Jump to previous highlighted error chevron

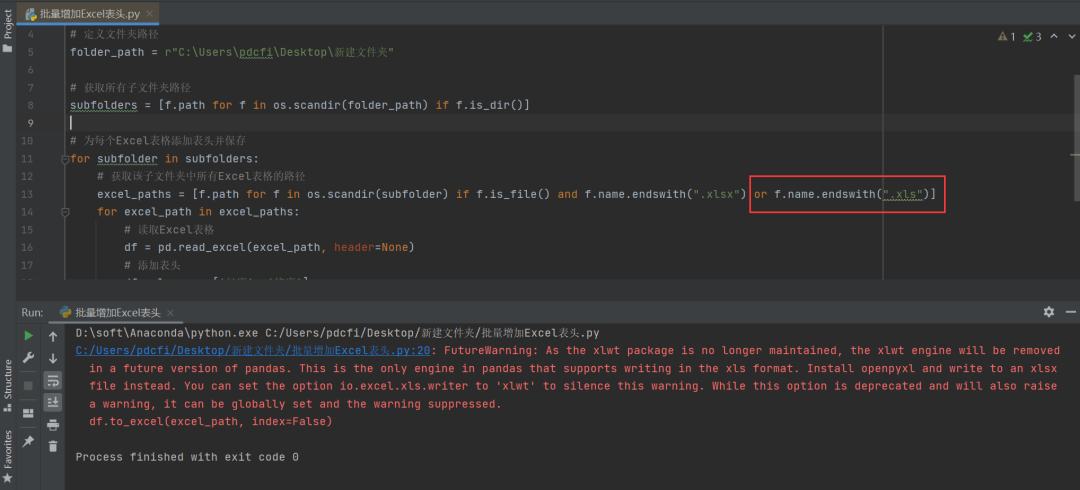click(1055, 37)
